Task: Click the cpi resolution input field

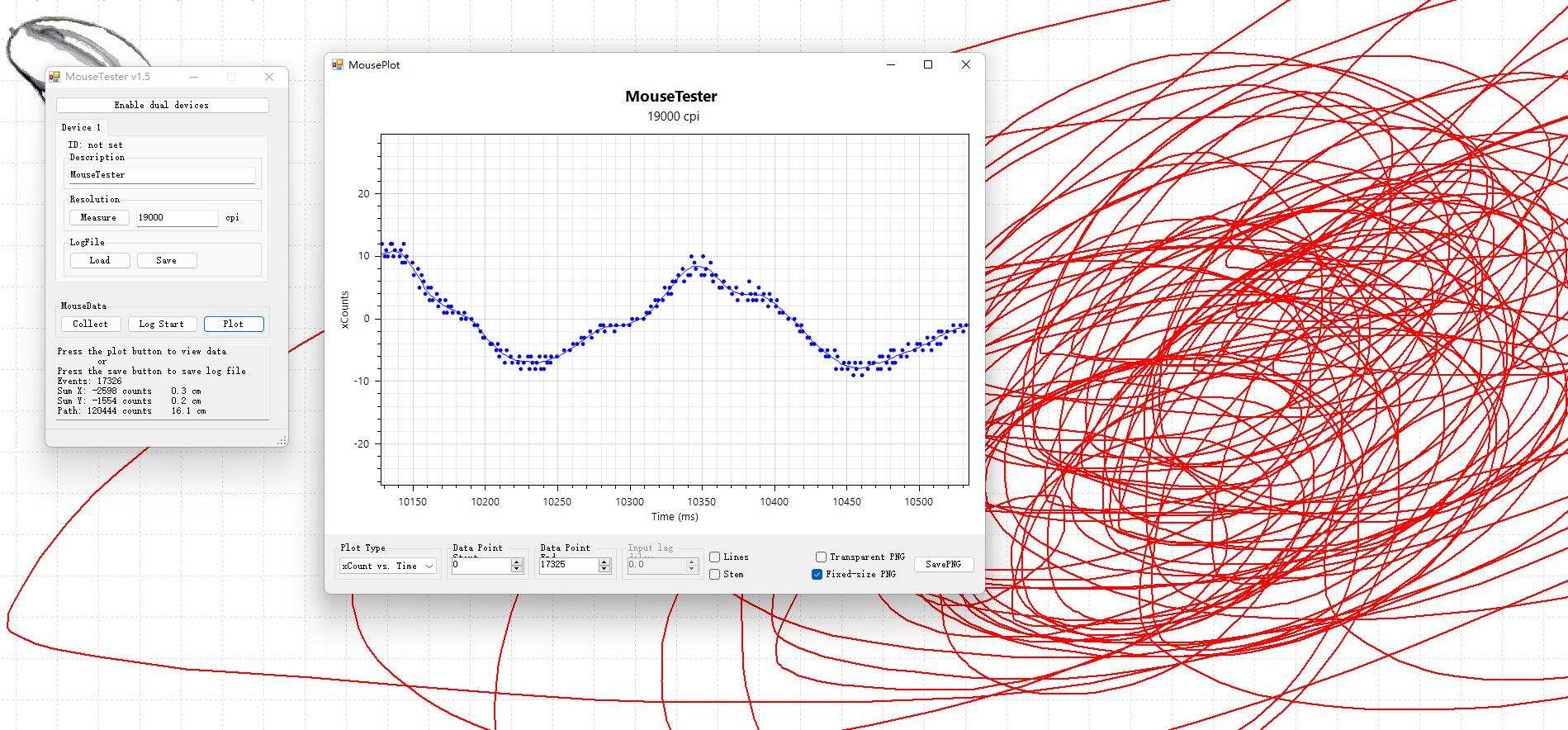Action: [177, 217]
